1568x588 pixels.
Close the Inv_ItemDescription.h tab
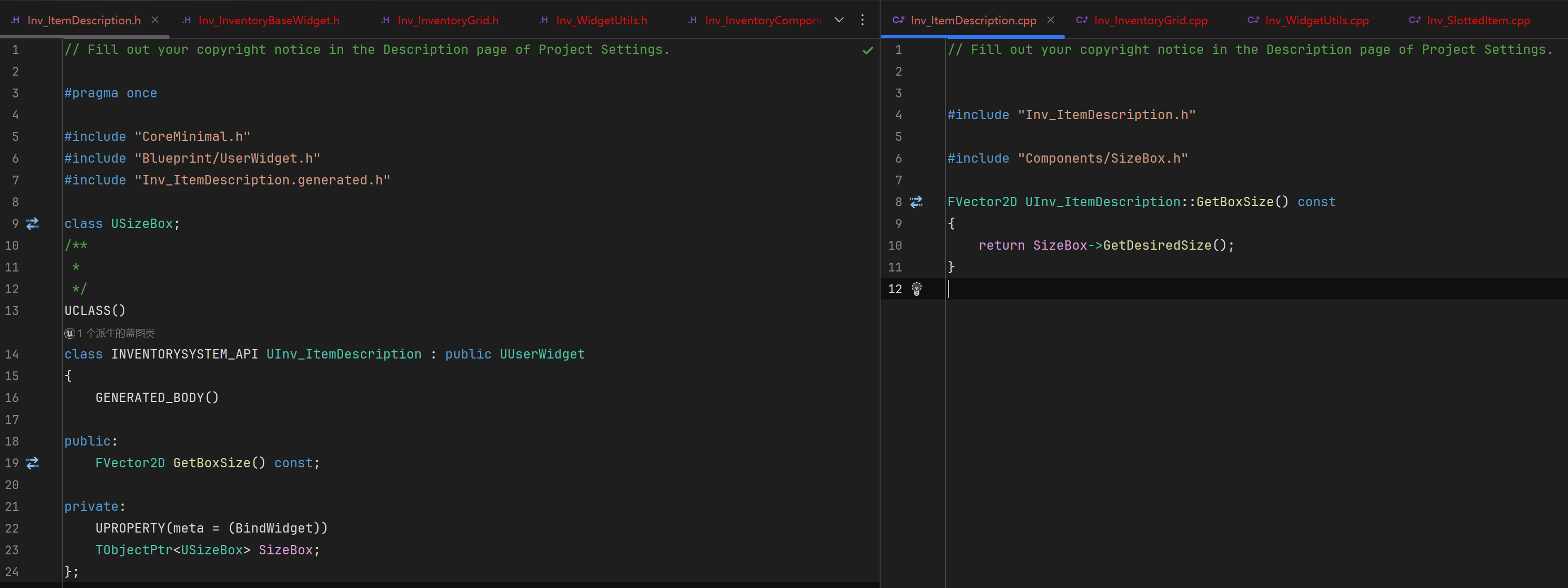[x=155, y=20]
